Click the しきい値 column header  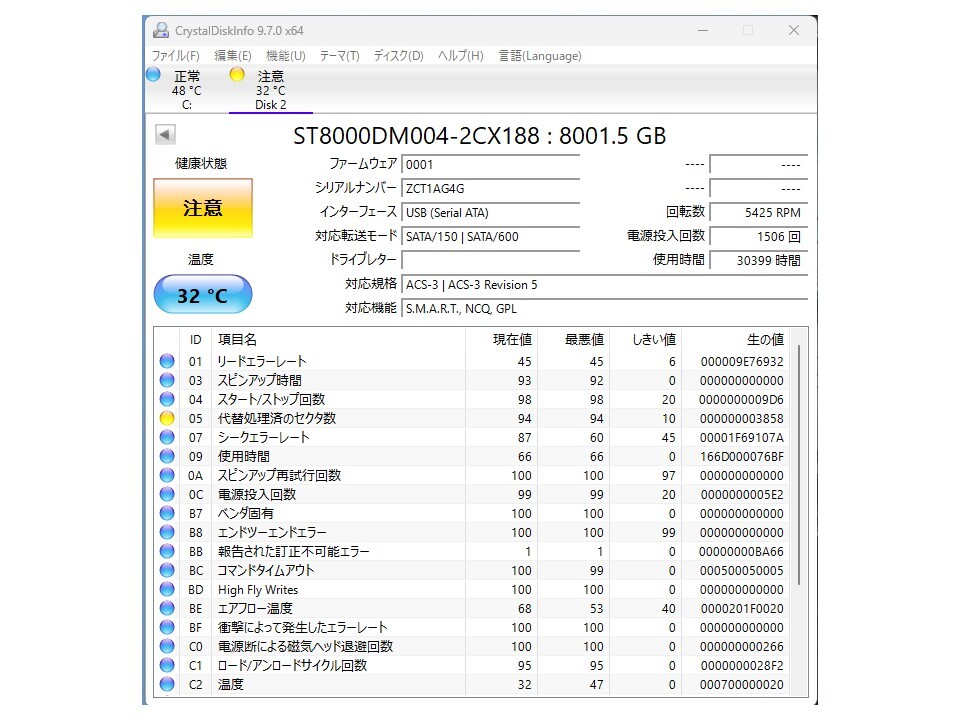tap(645, 340)
